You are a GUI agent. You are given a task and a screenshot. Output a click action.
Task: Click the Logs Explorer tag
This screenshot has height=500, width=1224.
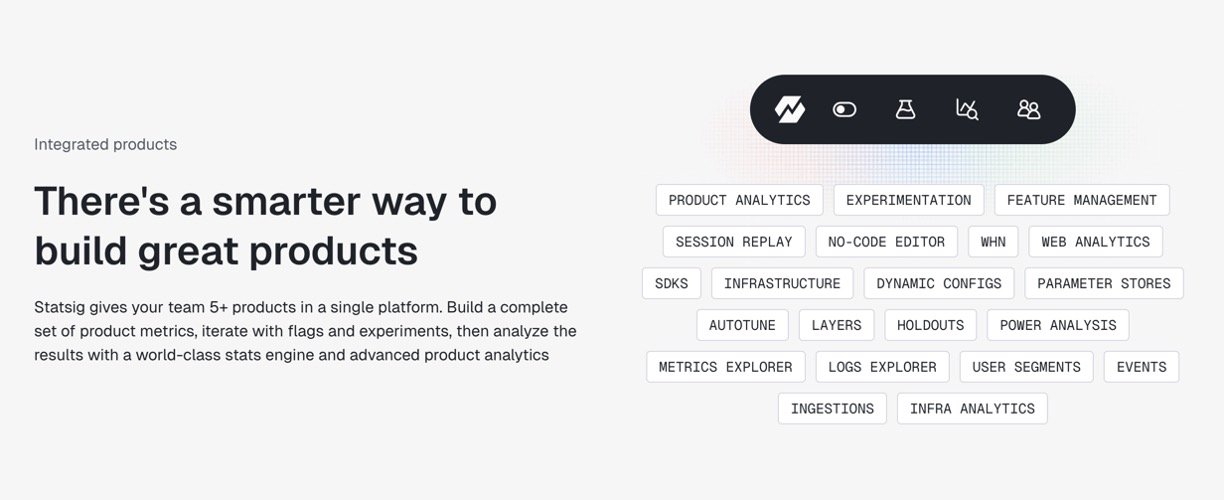[x=882, y=368]
